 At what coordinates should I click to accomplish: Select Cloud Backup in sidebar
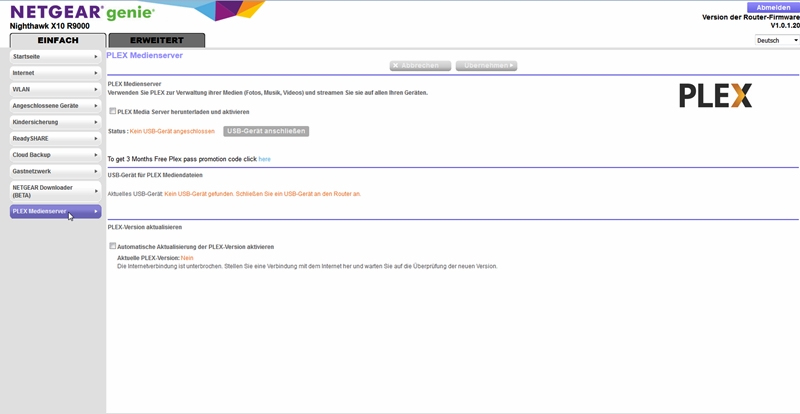(x=55, y=154)
